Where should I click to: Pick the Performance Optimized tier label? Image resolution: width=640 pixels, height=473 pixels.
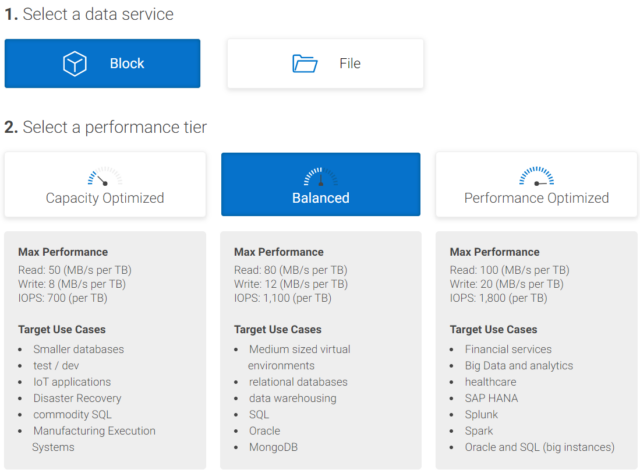pos(536,198)
